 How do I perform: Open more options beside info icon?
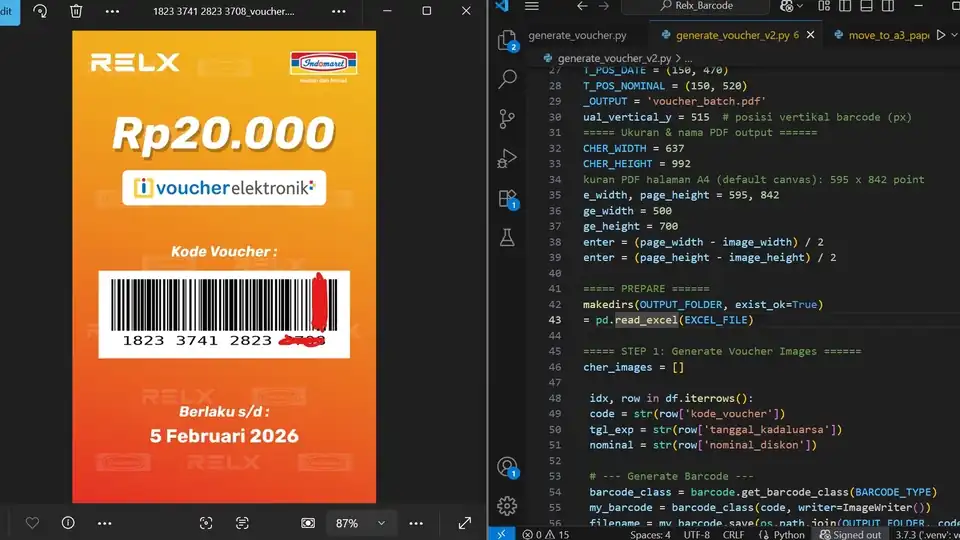105,523
